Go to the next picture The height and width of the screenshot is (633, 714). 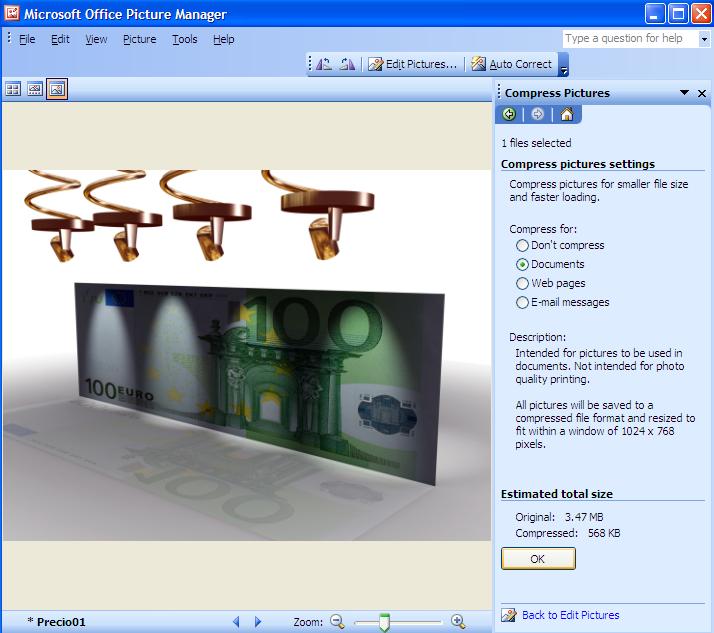[258, 622]
